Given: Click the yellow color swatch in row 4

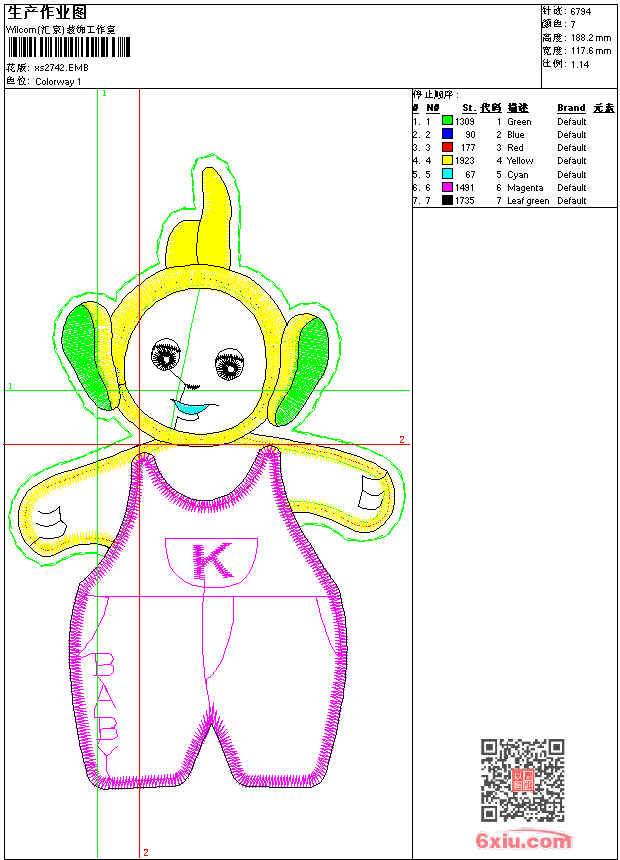Looking at the screenshot, I should coord(447,160).
